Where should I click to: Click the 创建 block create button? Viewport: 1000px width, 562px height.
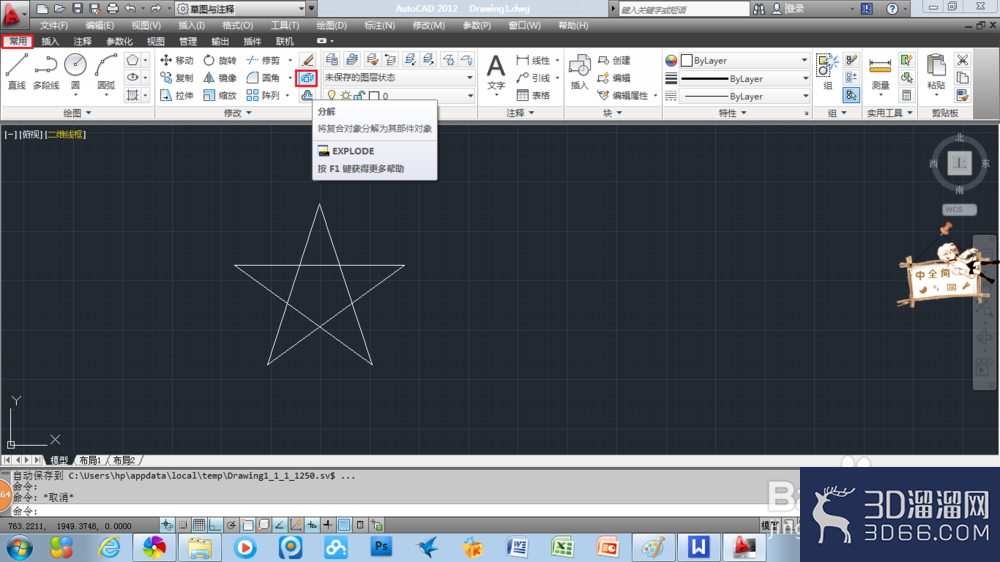(614, 60)
